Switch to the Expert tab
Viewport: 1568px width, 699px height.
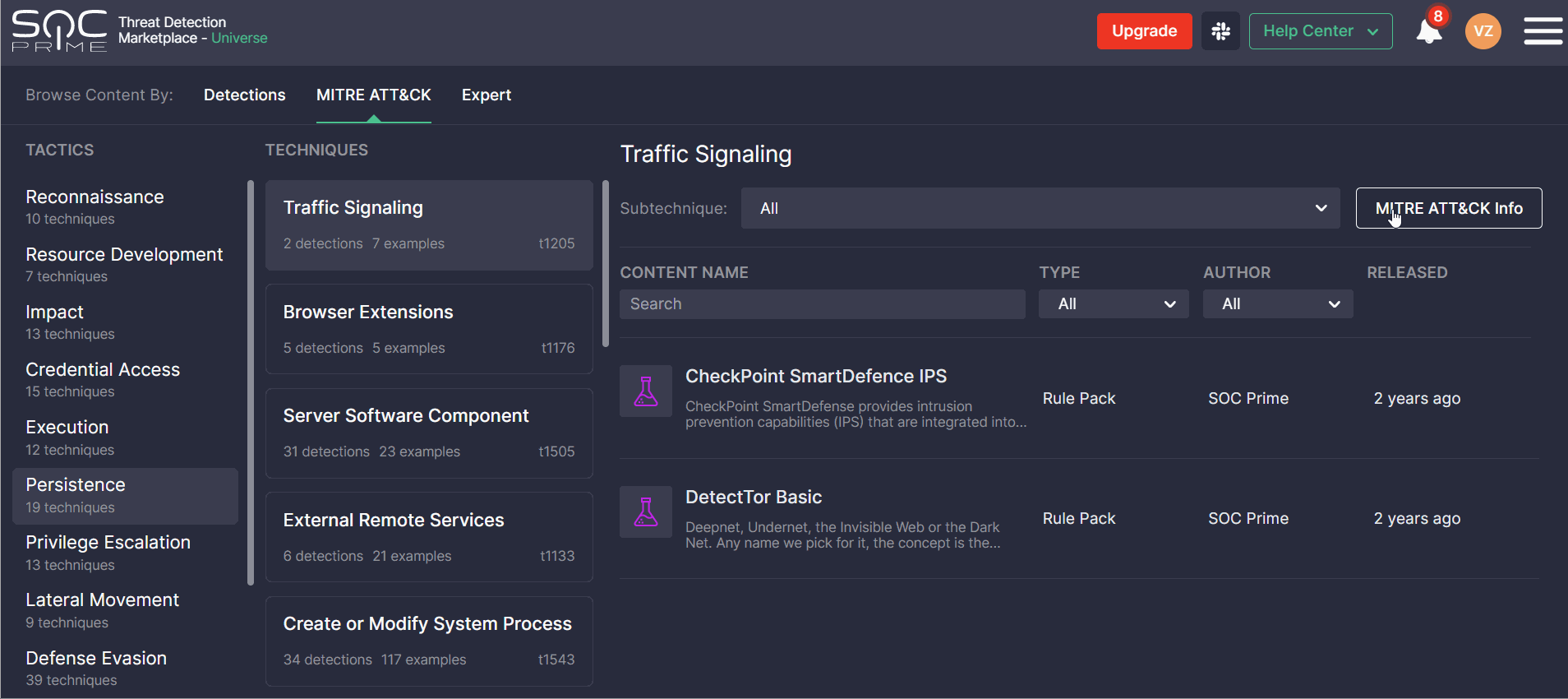point(486,95)
